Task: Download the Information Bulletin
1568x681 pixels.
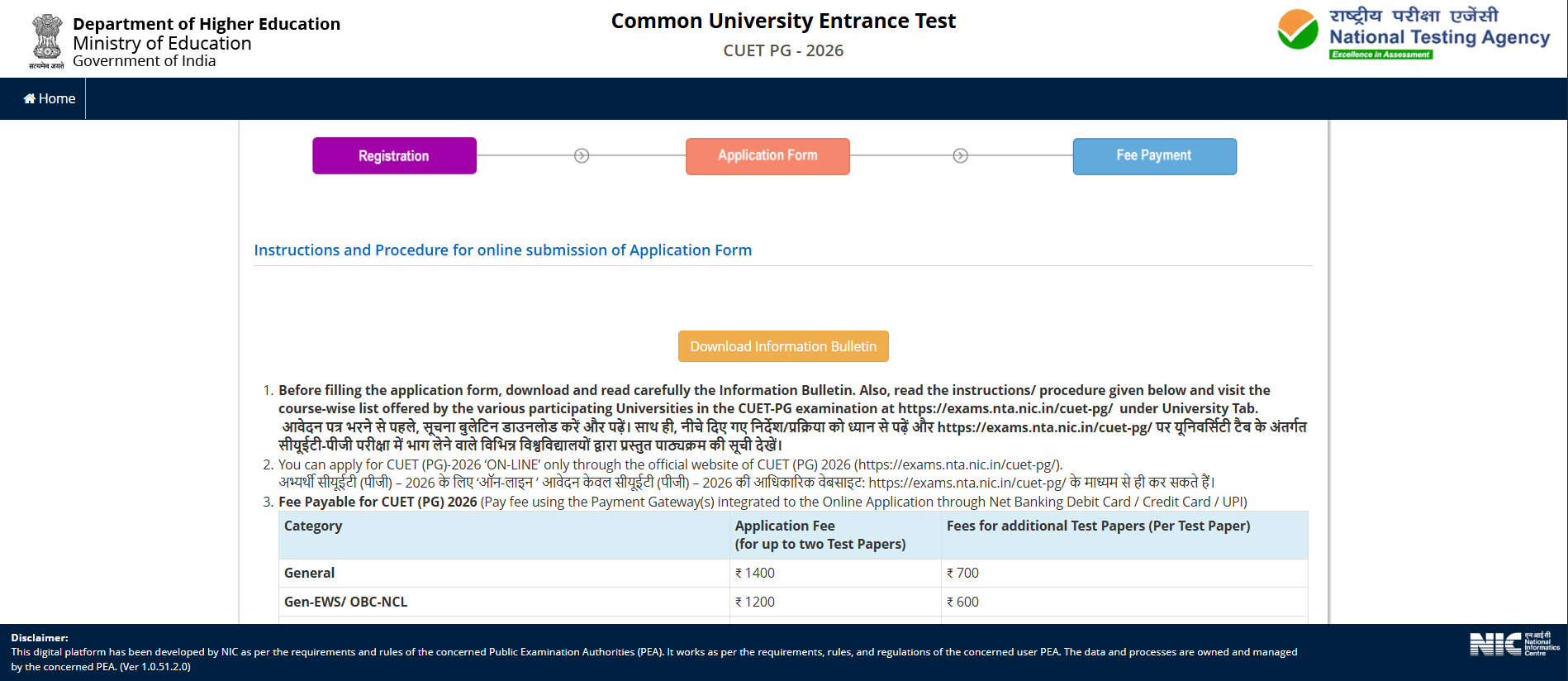Action: [783, 346]
